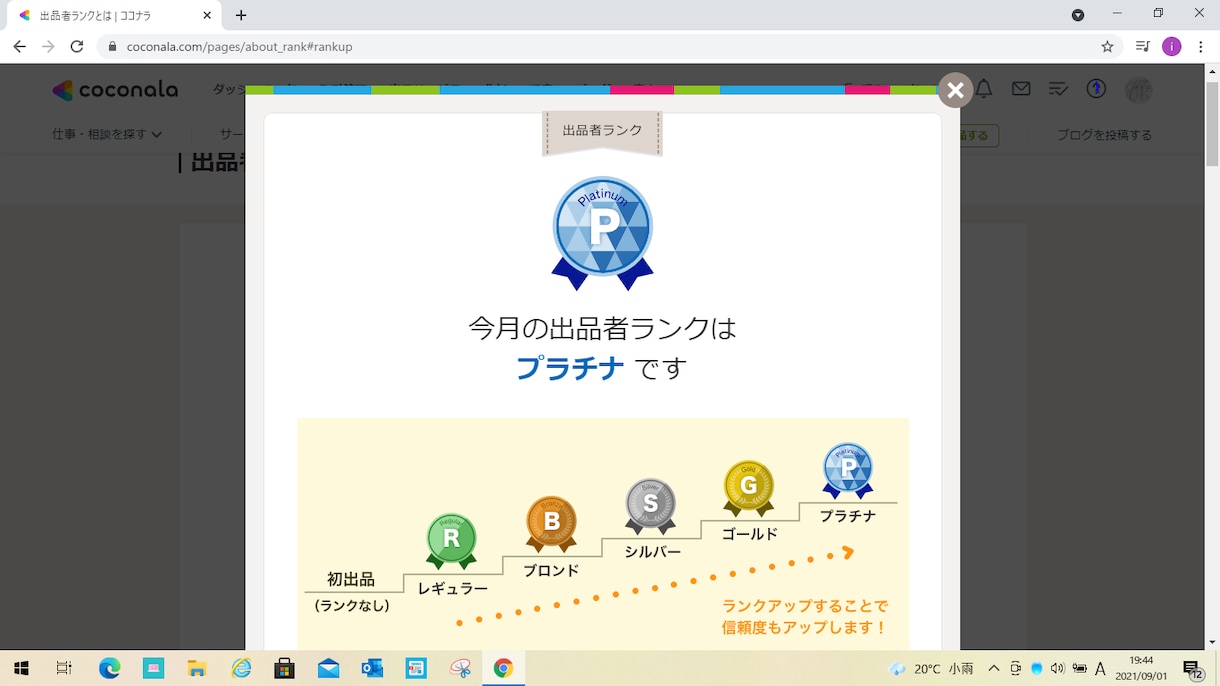The width and height of the screenshot is (1220, 686).
Task: Click the 初出品 label on the rank chart
Action: [351, 579]
